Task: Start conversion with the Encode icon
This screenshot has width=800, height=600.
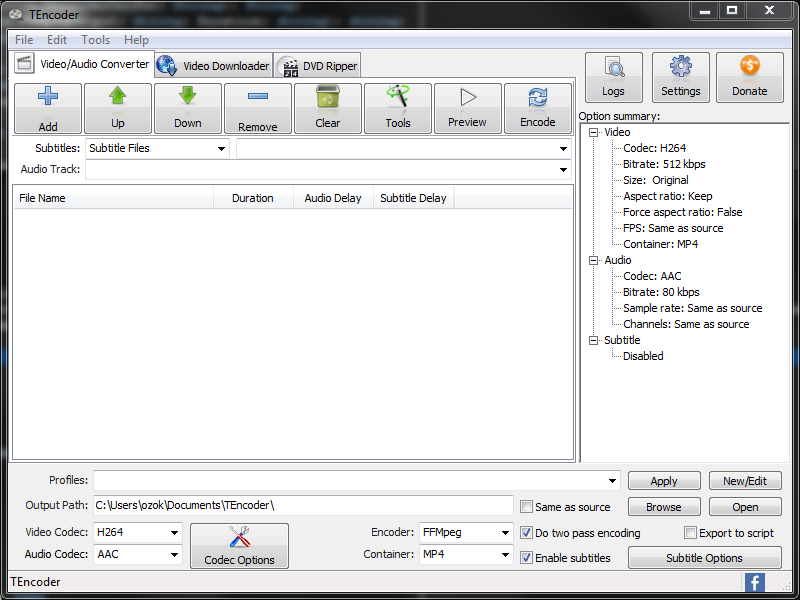Action: 537,98
